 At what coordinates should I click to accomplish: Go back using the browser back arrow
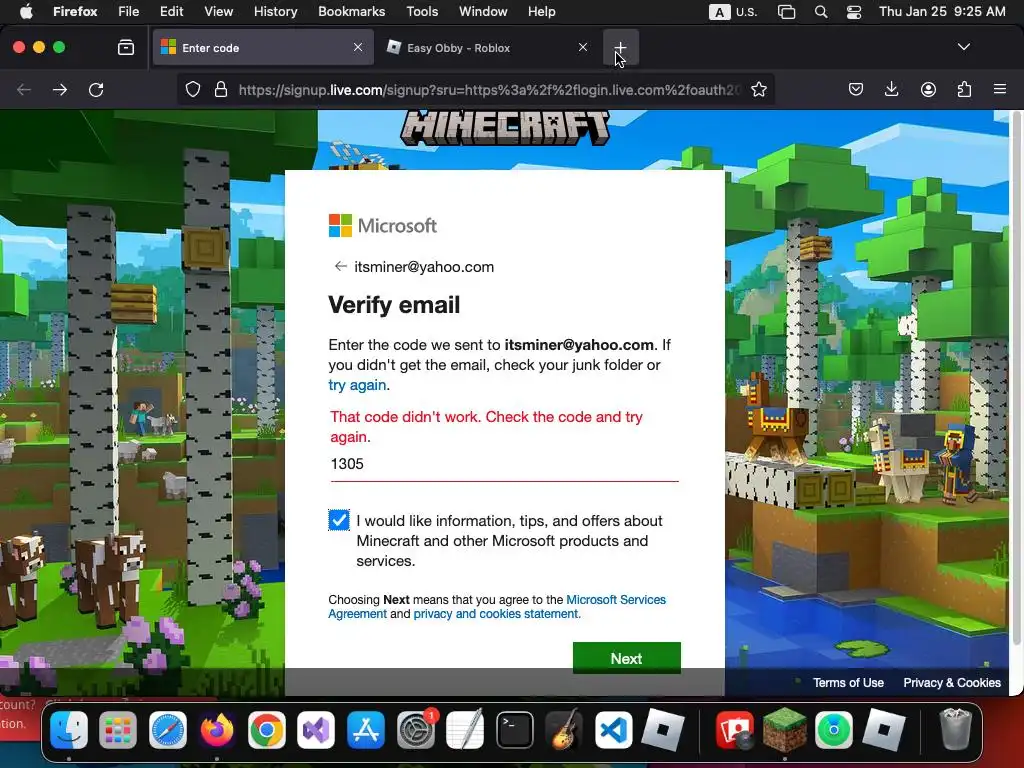pyautogui.click(x=24, y=89)
